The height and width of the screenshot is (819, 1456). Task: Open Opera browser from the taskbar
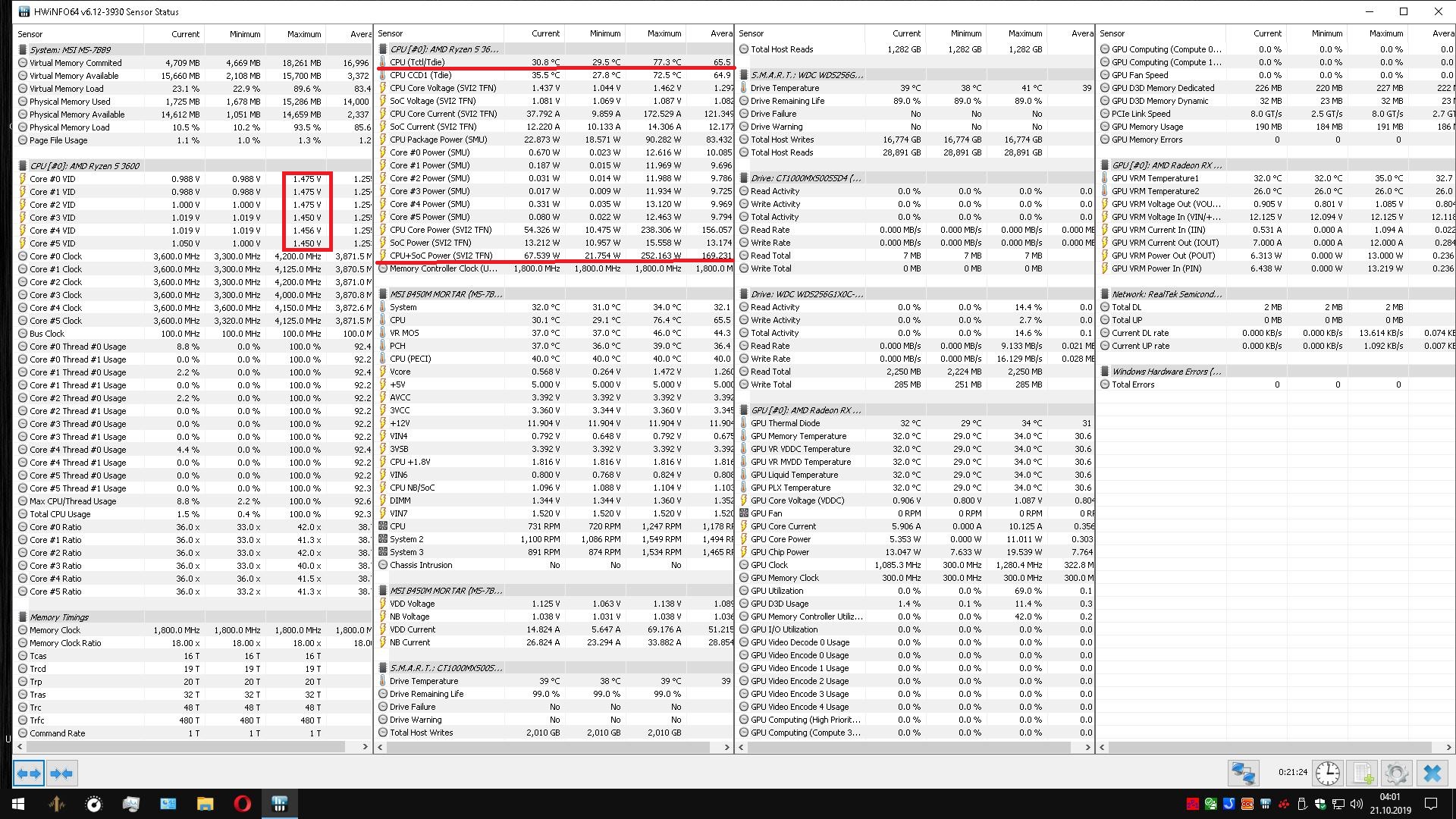click(242, 804)
